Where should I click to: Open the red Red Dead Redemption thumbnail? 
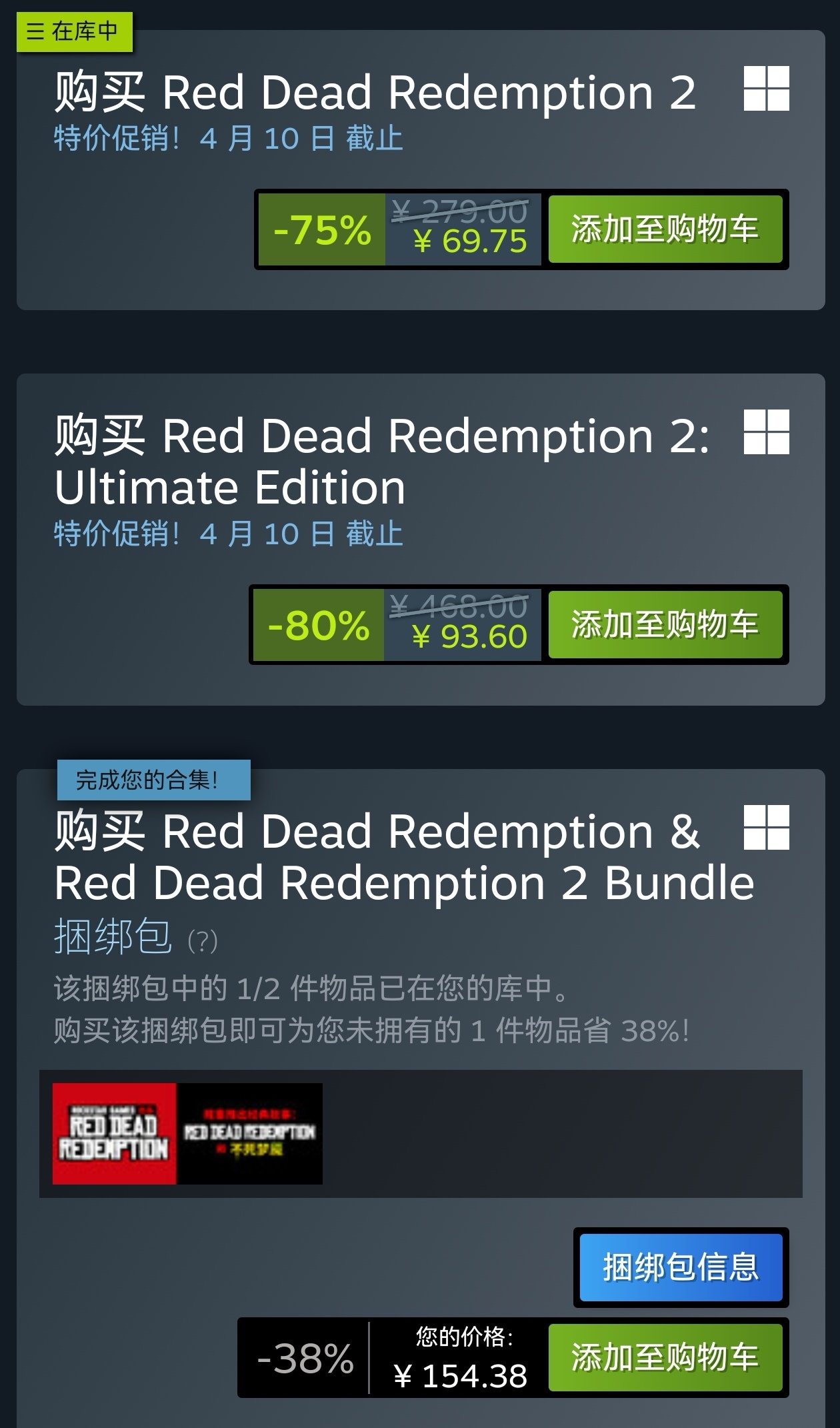coord(114,1134)
